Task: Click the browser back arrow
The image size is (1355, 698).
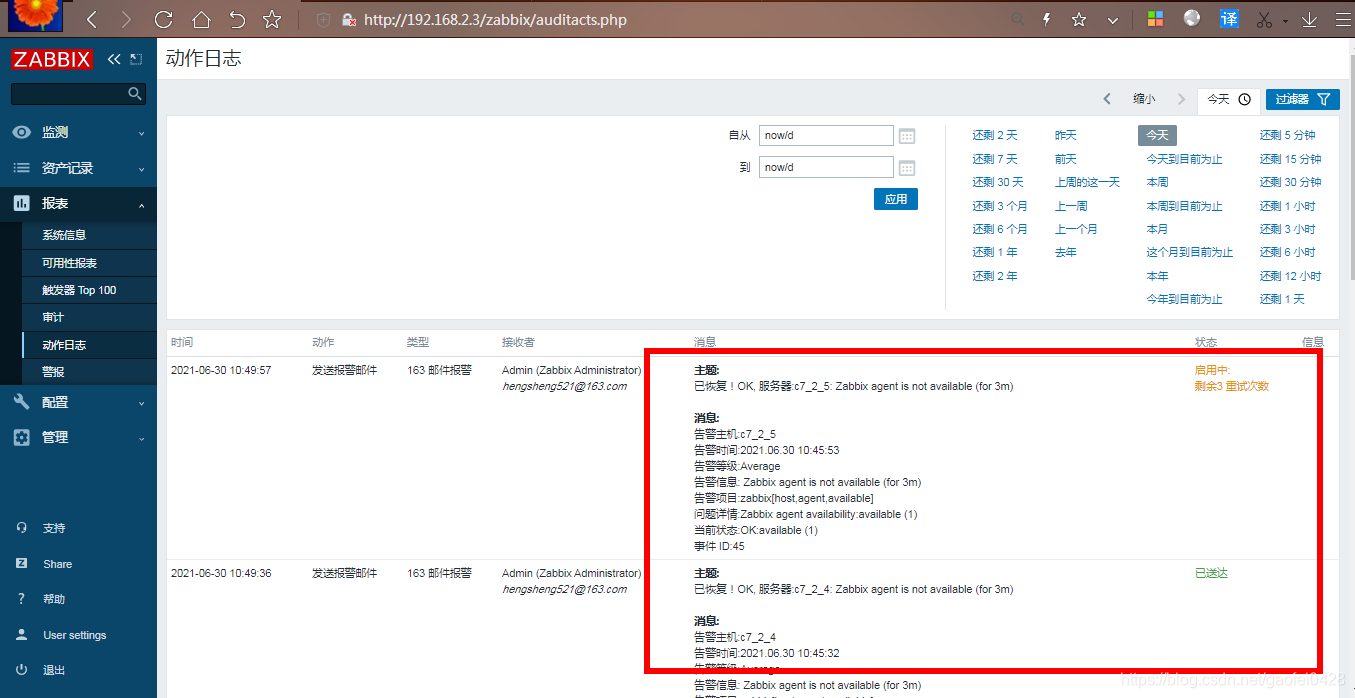Action: click(x=92, y=19)
